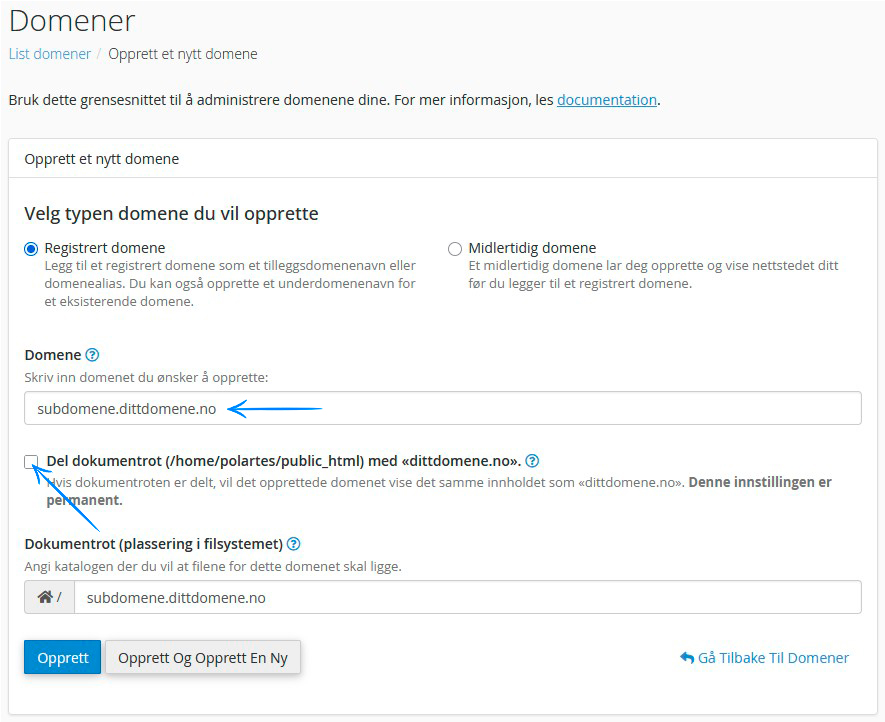Go to List domener breadcrumb
The height and width of the screenshot is (722, 885).
[x=50, y=54]
